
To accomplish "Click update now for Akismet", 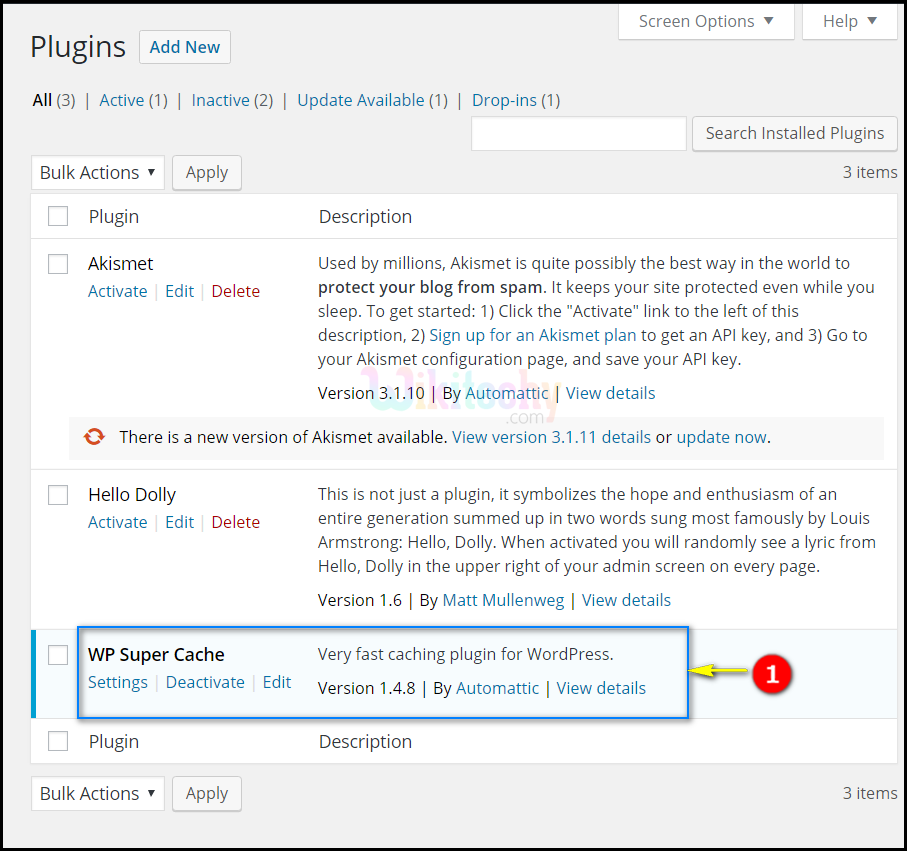I will click(721, 437).
